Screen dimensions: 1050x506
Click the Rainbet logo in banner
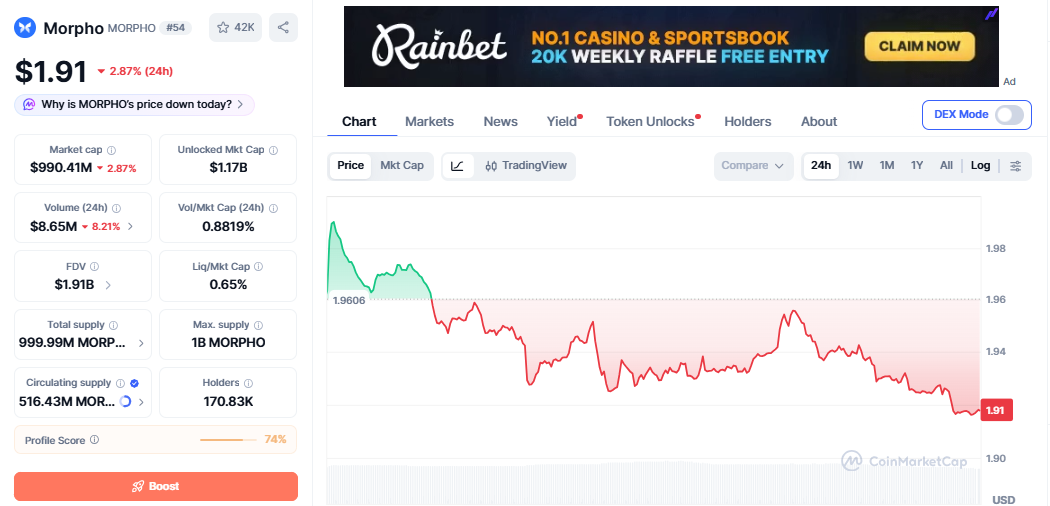[439, 46]
